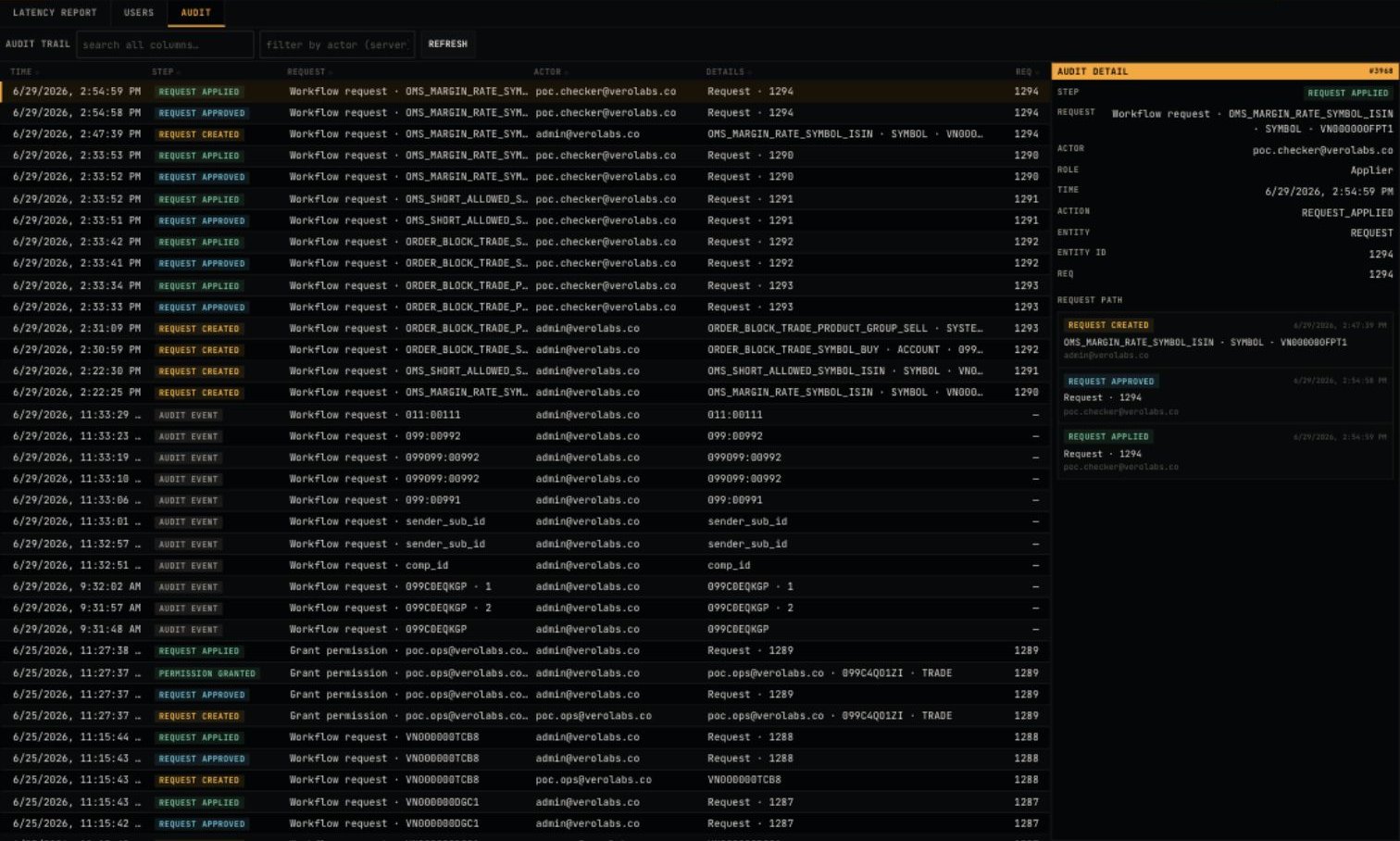Select the row timed 6/29/2026, 9:32:02 AM
The width and height of the screenshot is (1400, 841).
(525, 586)
